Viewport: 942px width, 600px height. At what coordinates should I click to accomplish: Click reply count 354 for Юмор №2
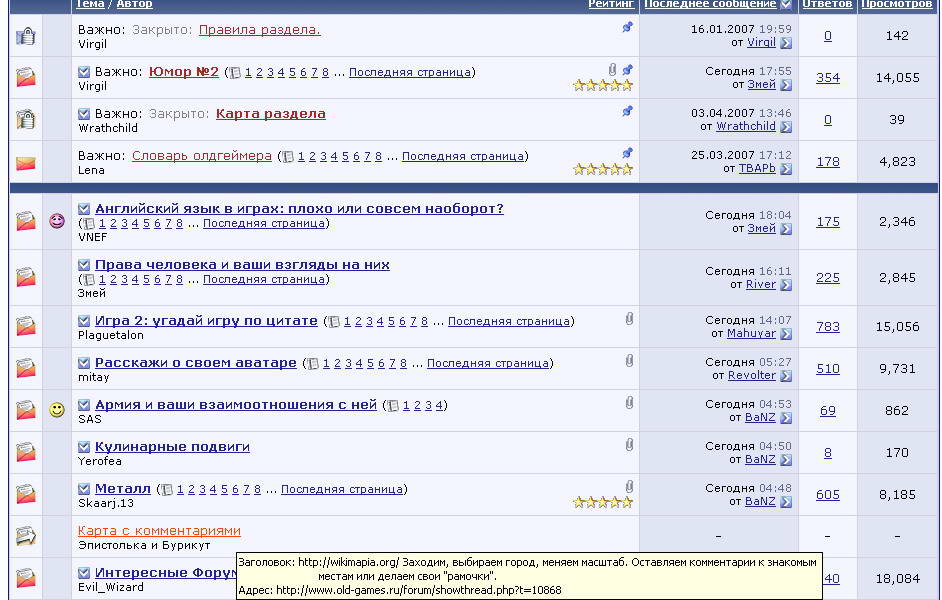tap(828, 78)
